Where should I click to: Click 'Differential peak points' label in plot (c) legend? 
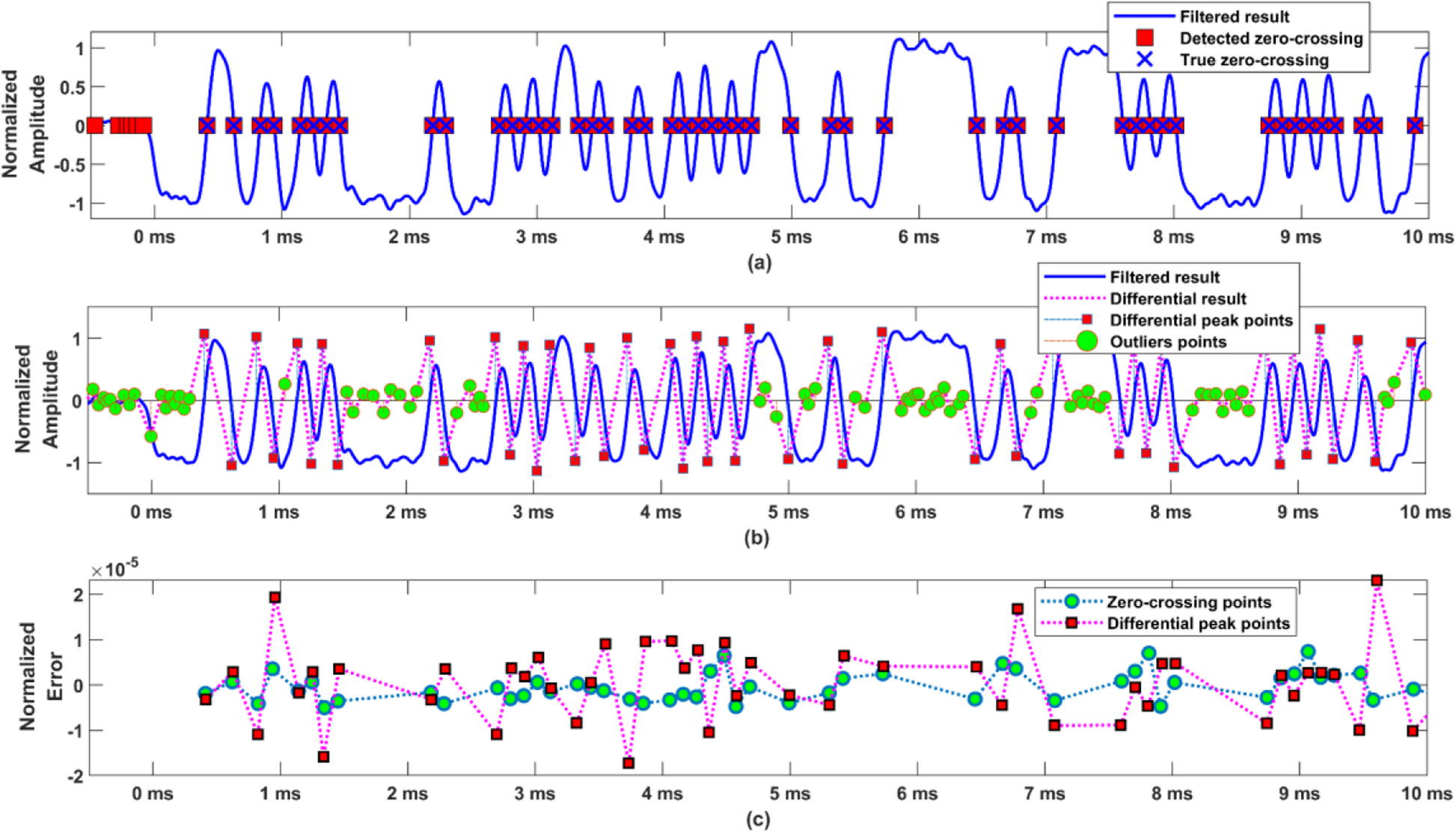click(x=1199, y=624)
